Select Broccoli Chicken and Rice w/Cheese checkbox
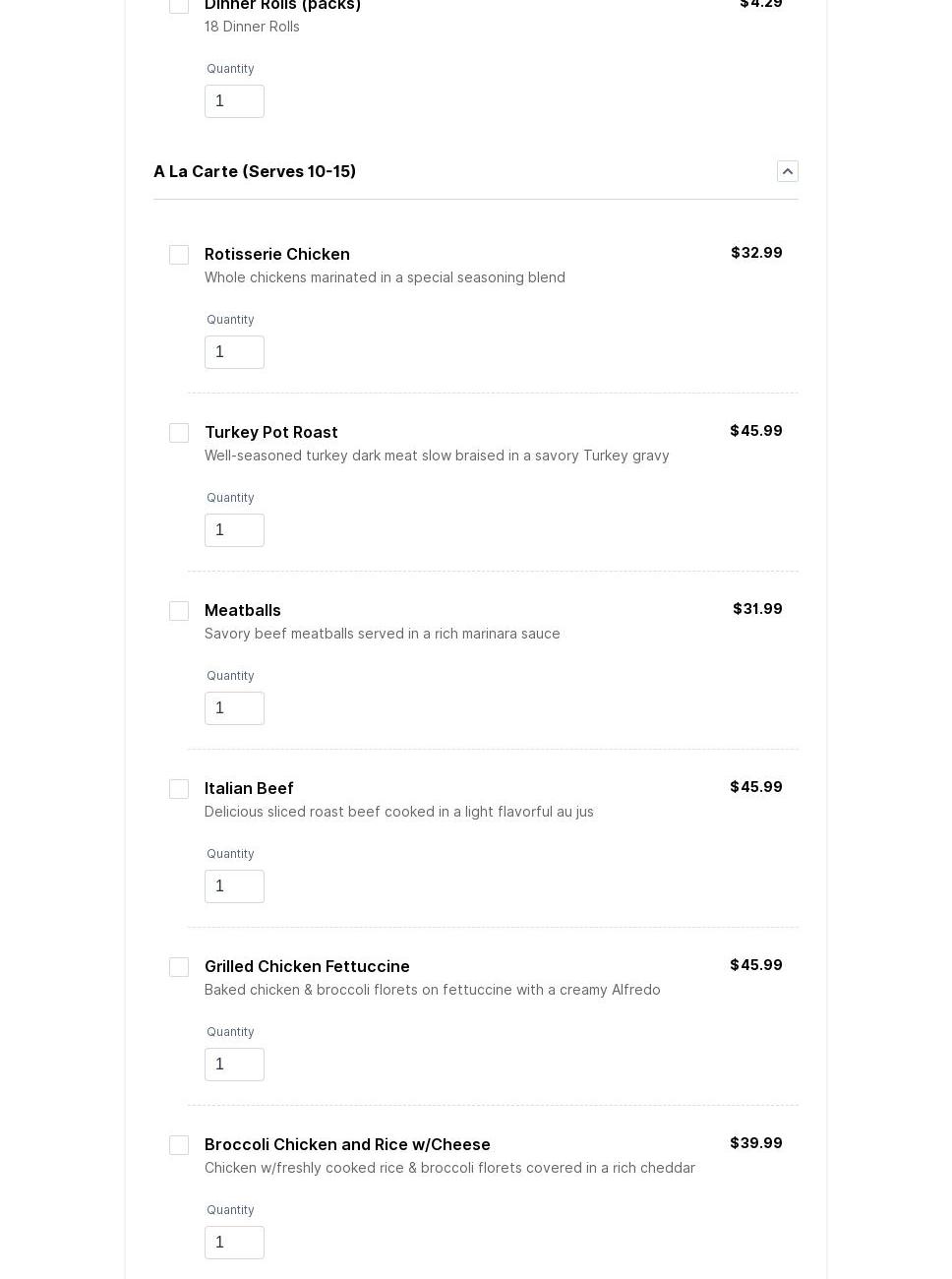This screenshot has height=1279, width=952. pyautogui.click(x=179, y=1145)
